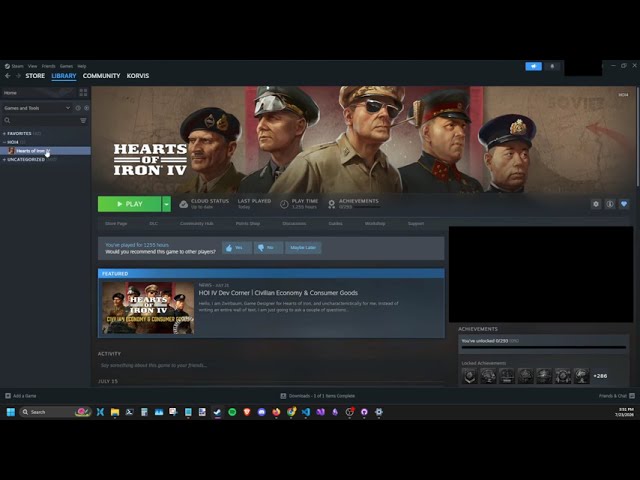Click the Maybe Later button
The image size is (640, 480).
(x=303, y=248)
